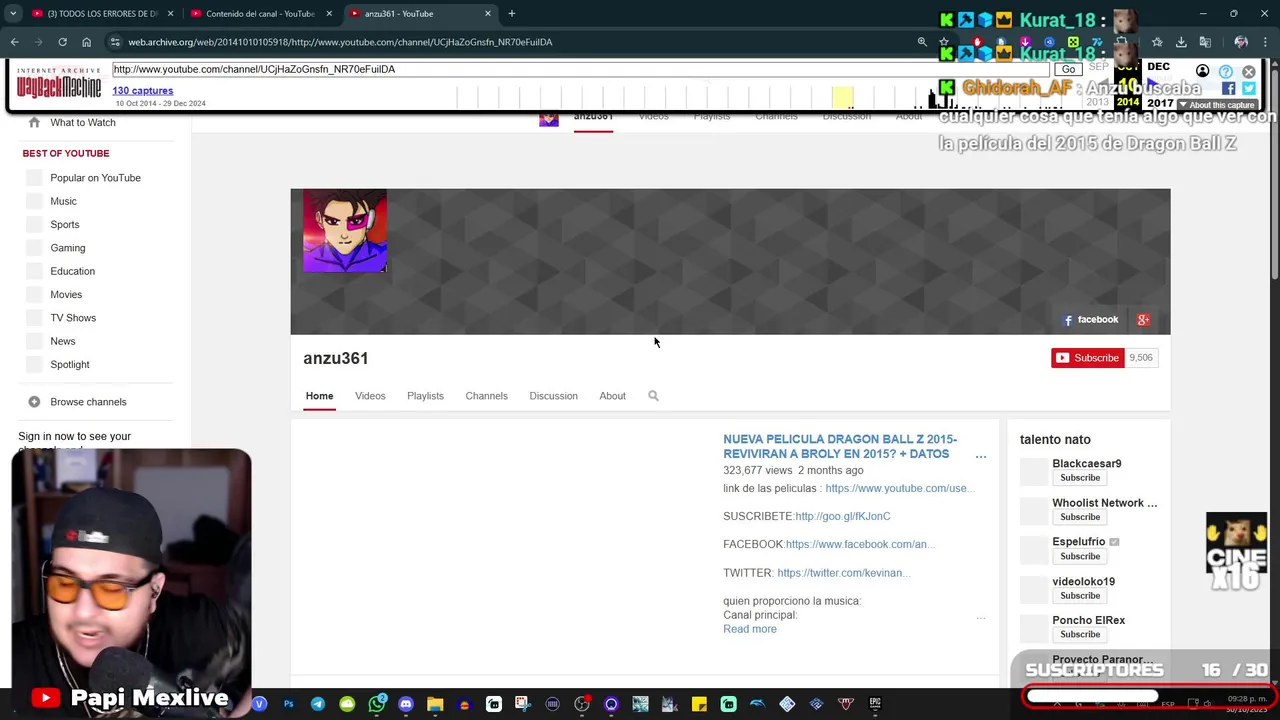
Task: Switch to channel Channels tab
Action: pos(486,396)
